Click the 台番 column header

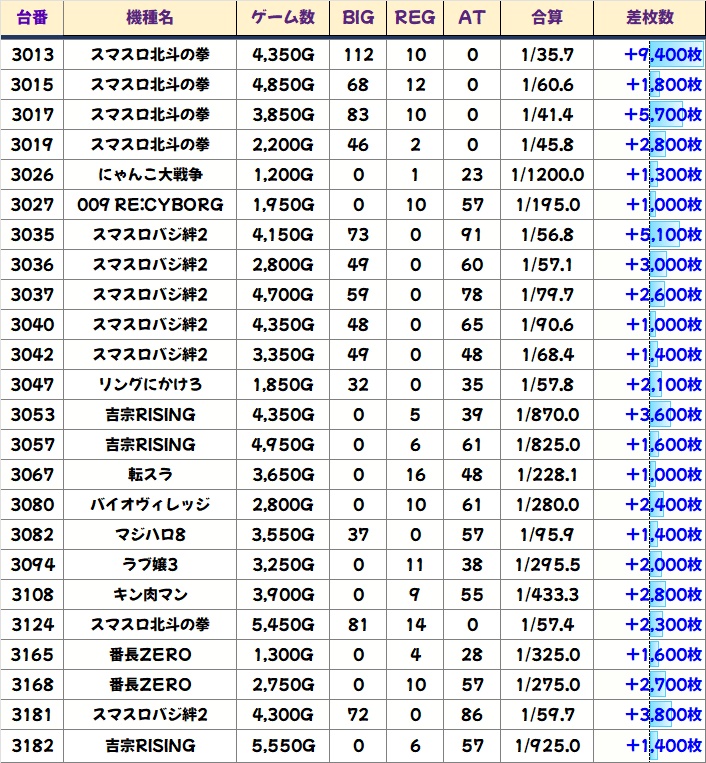(x=33, y=18)
